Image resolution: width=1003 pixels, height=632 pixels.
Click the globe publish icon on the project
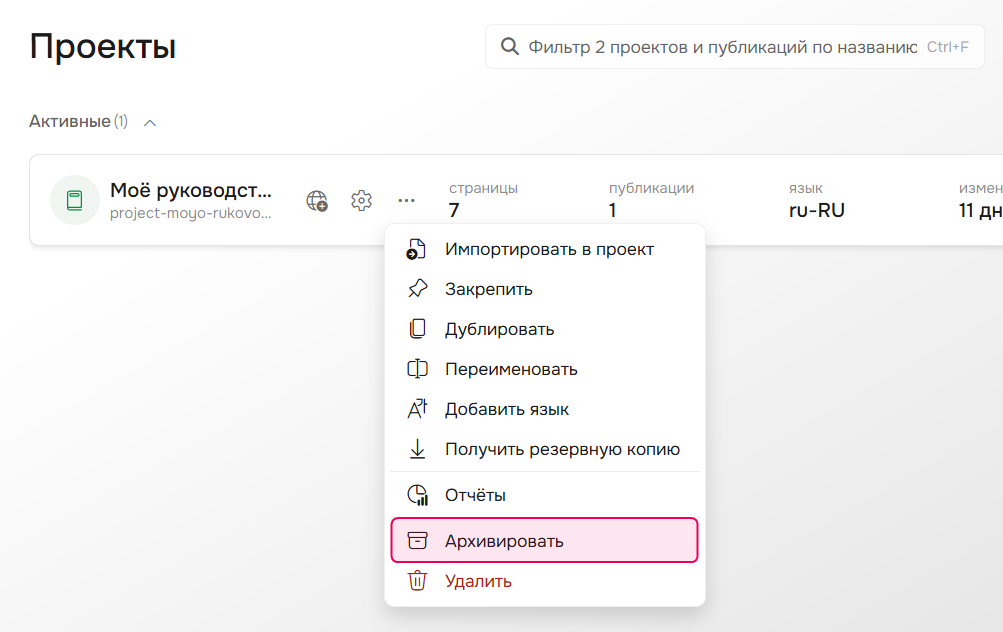click(317, 200)
